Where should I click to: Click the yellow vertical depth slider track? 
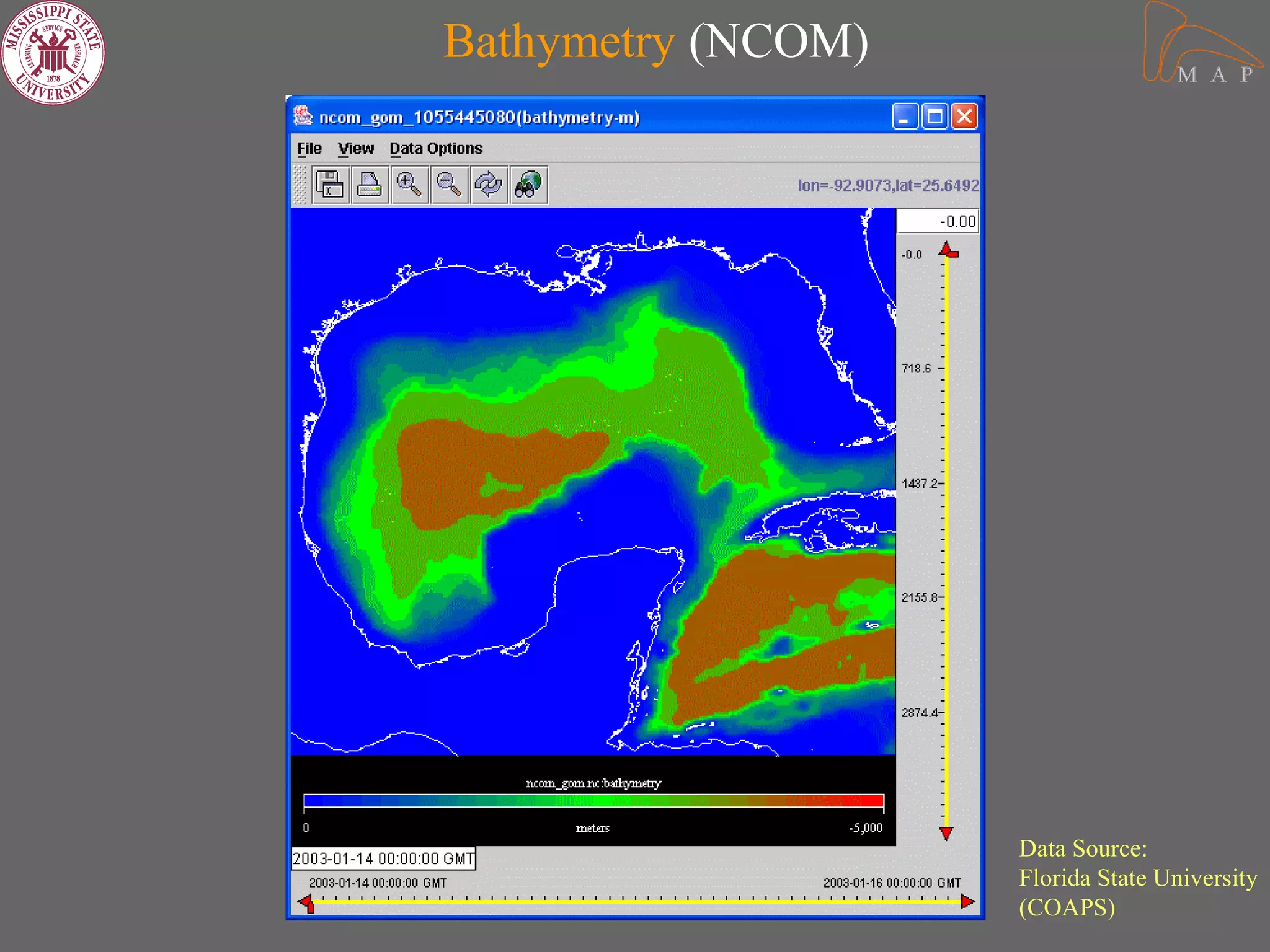coord(946,542)
